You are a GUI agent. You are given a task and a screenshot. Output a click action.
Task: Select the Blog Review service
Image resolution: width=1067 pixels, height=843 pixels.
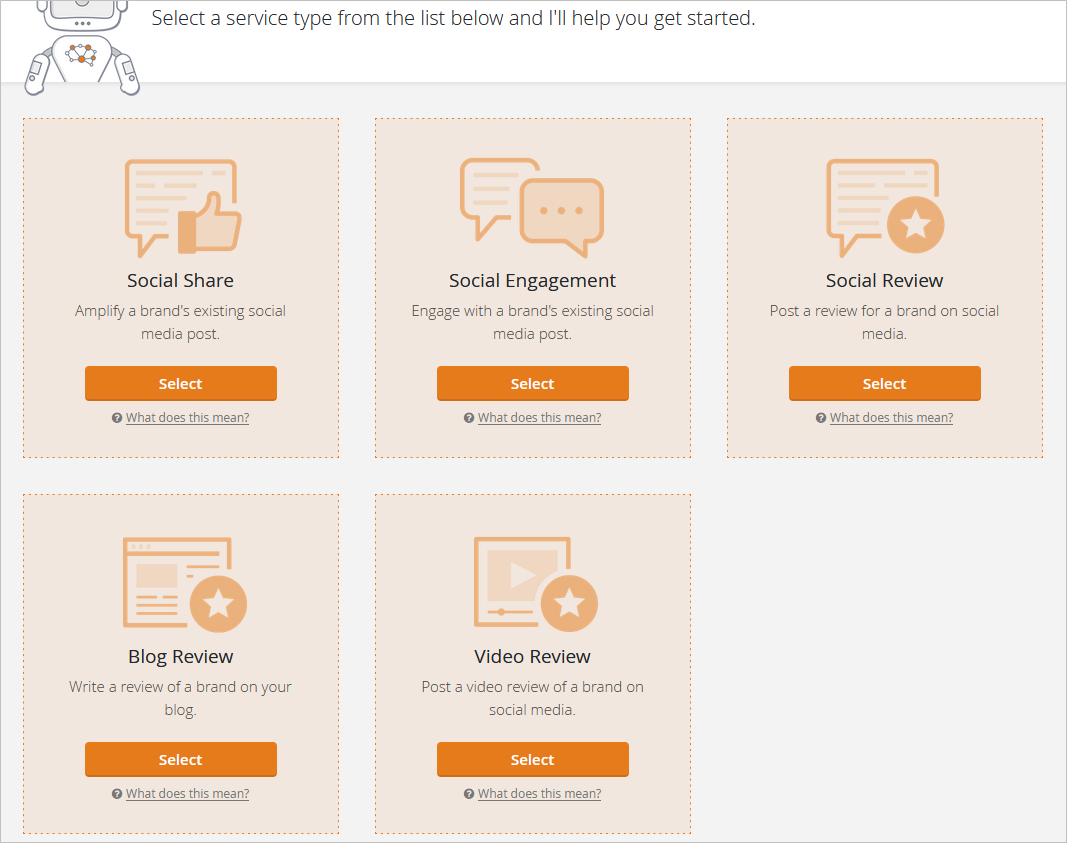[181, 760]
